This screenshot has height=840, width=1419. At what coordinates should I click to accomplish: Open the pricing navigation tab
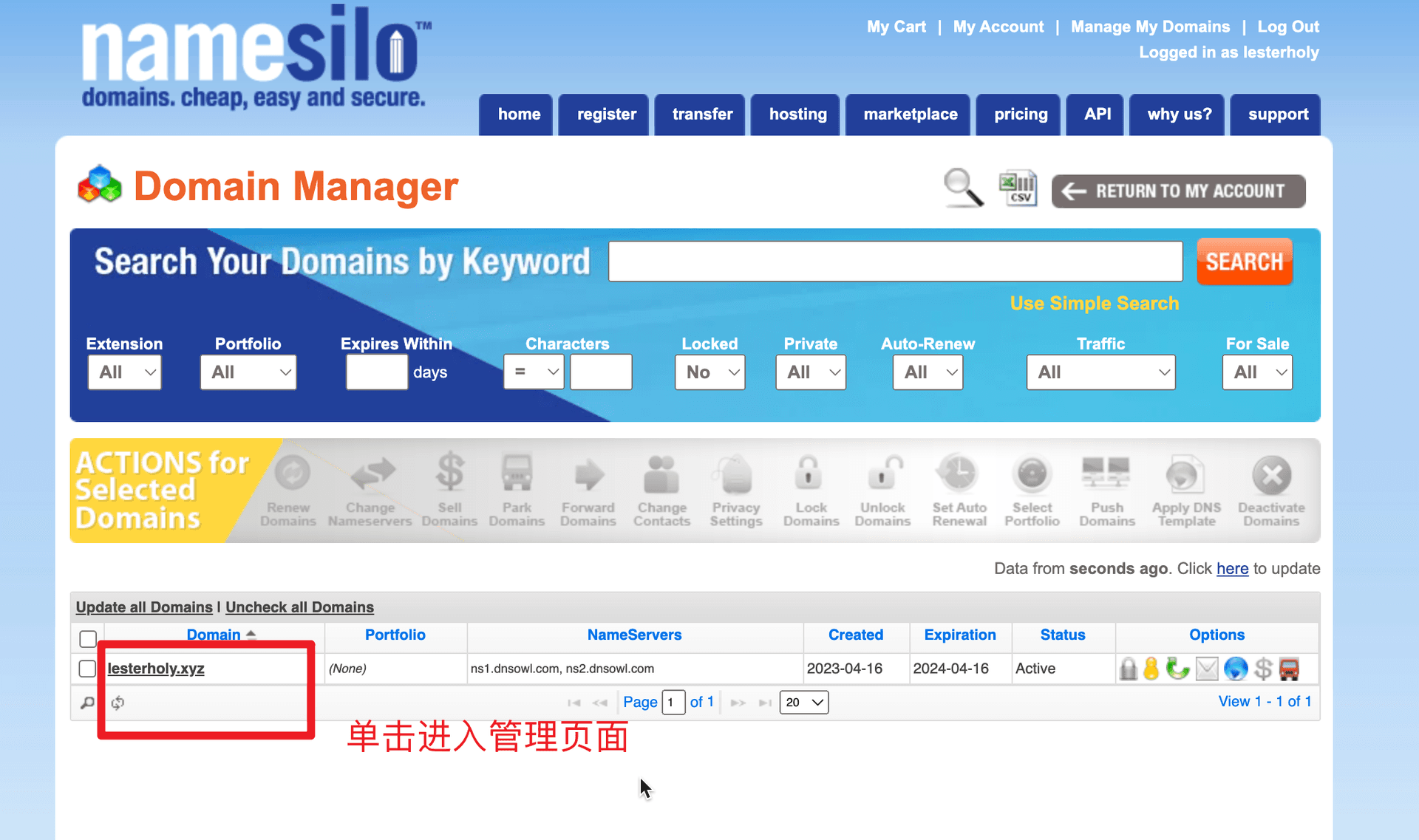pyautogui.click(x=1018, y=115)
